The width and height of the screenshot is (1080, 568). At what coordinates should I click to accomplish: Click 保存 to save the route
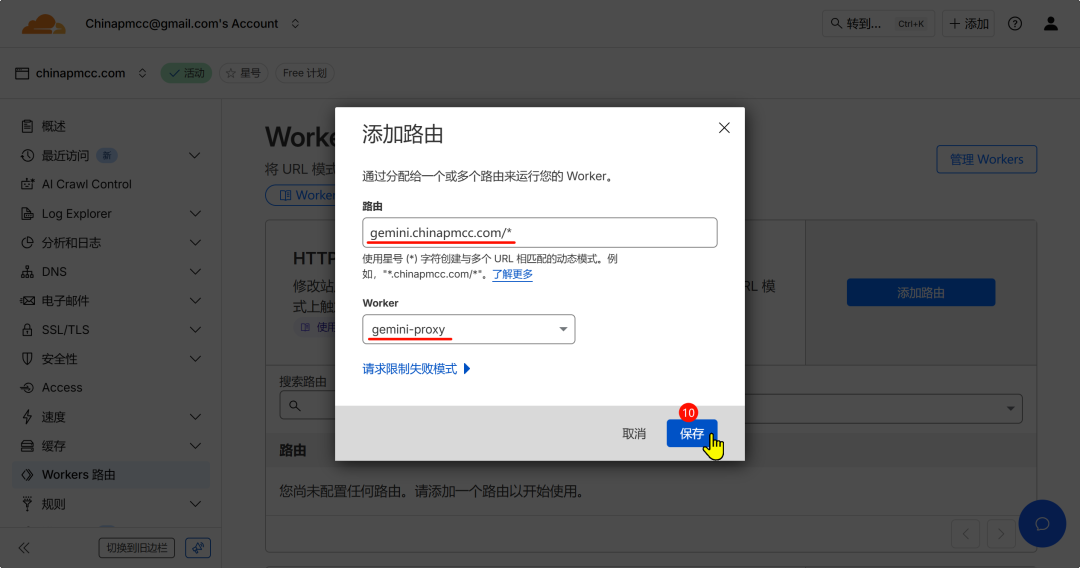click(x=691, y=433)
